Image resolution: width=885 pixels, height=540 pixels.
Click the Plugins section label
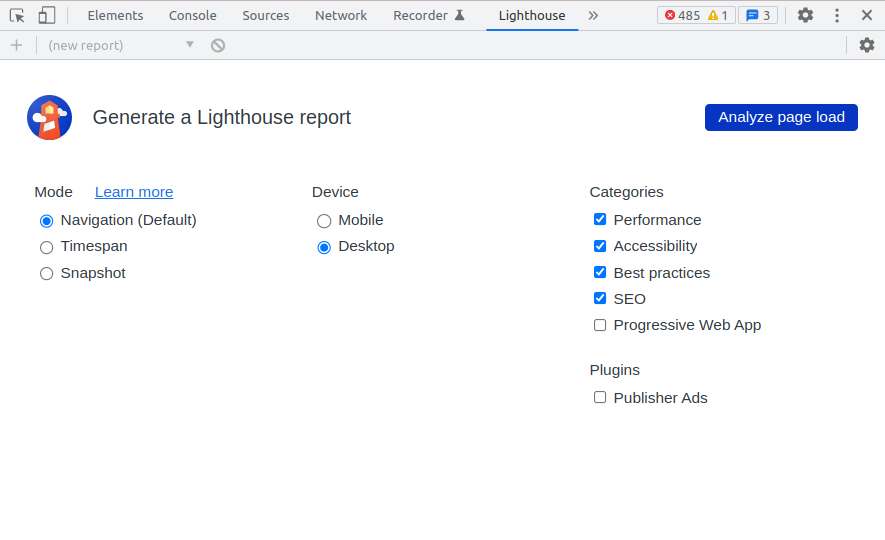[615, 370]
